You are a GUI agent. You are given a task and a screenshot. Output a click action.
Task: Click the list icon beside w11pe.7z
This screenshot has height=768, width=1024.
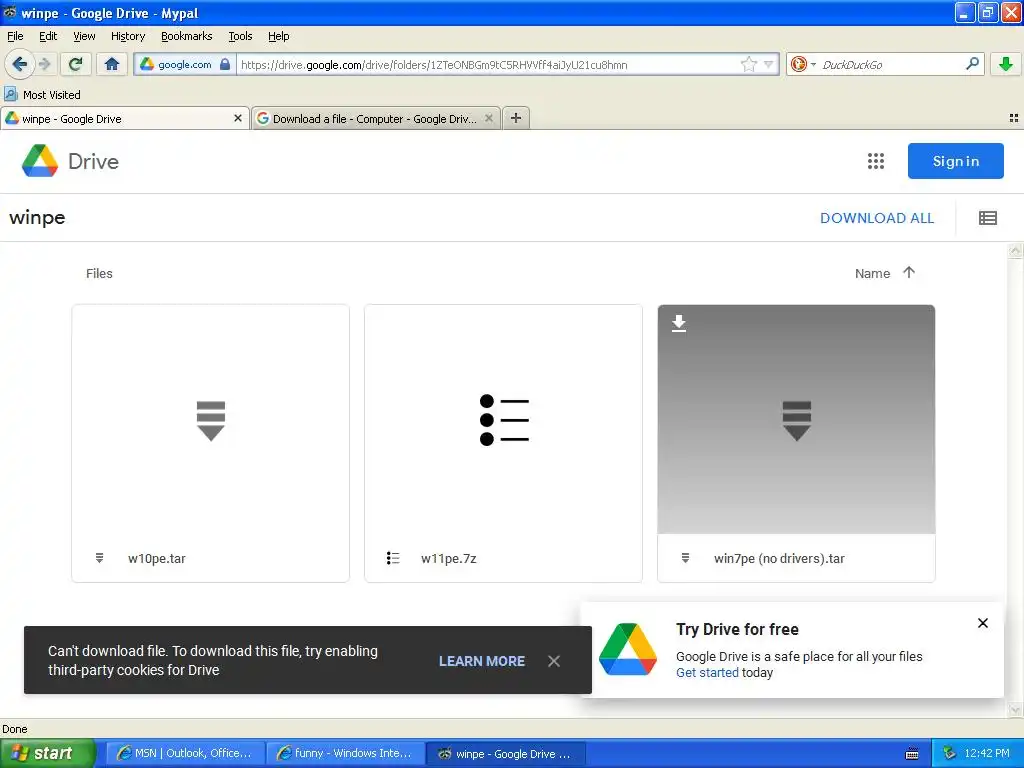point(392,558)
